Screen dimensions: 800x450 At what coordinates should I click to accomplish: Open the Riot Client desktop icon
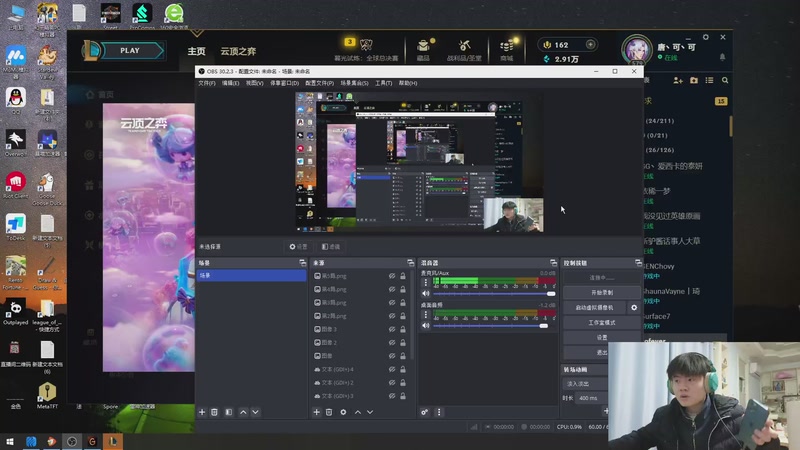click(16, 186)
